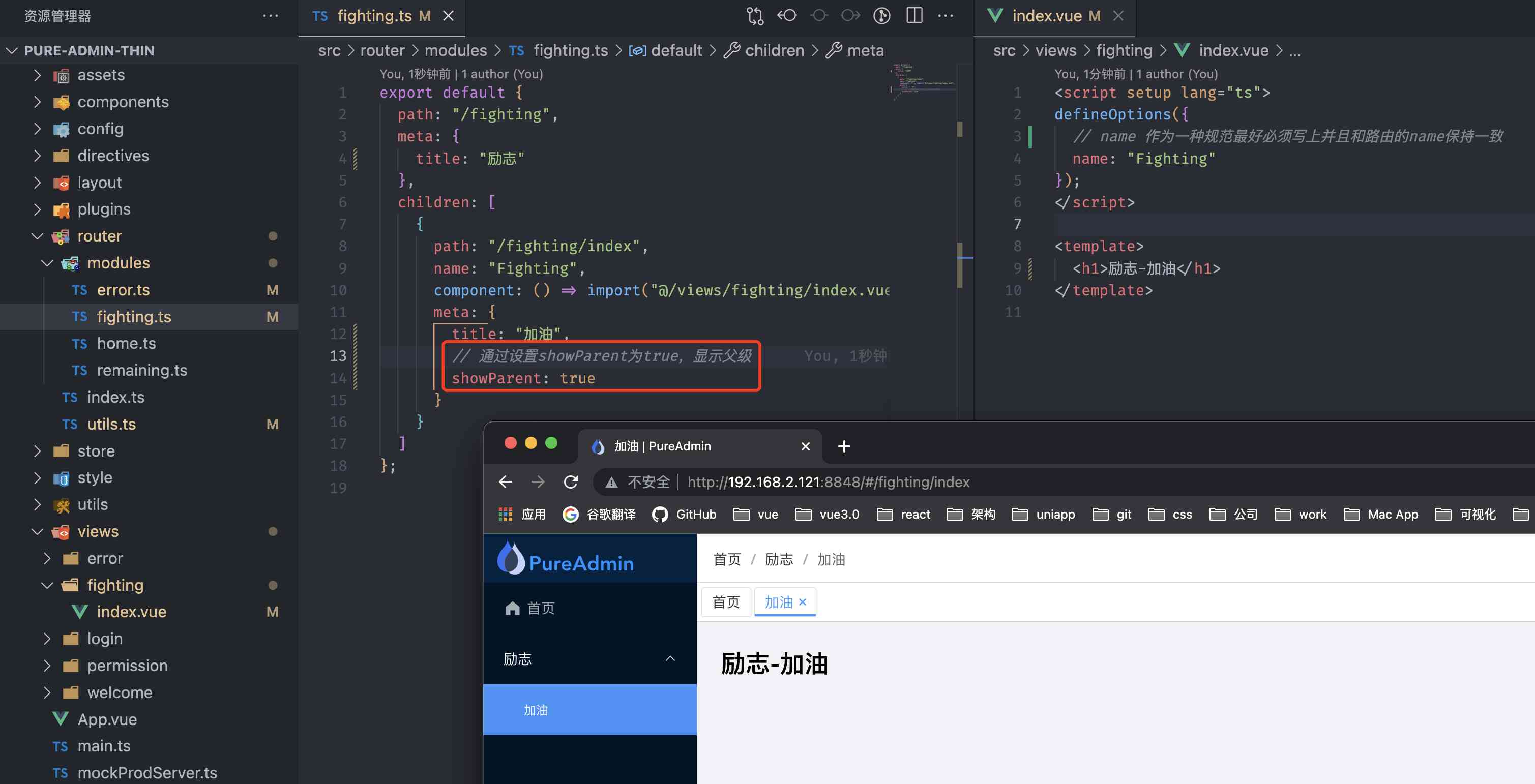Click the Apps grid icon in bookmarks bar
This screenshot has width=1535, height=784.
pyautogui.click(x=506, y=514)
